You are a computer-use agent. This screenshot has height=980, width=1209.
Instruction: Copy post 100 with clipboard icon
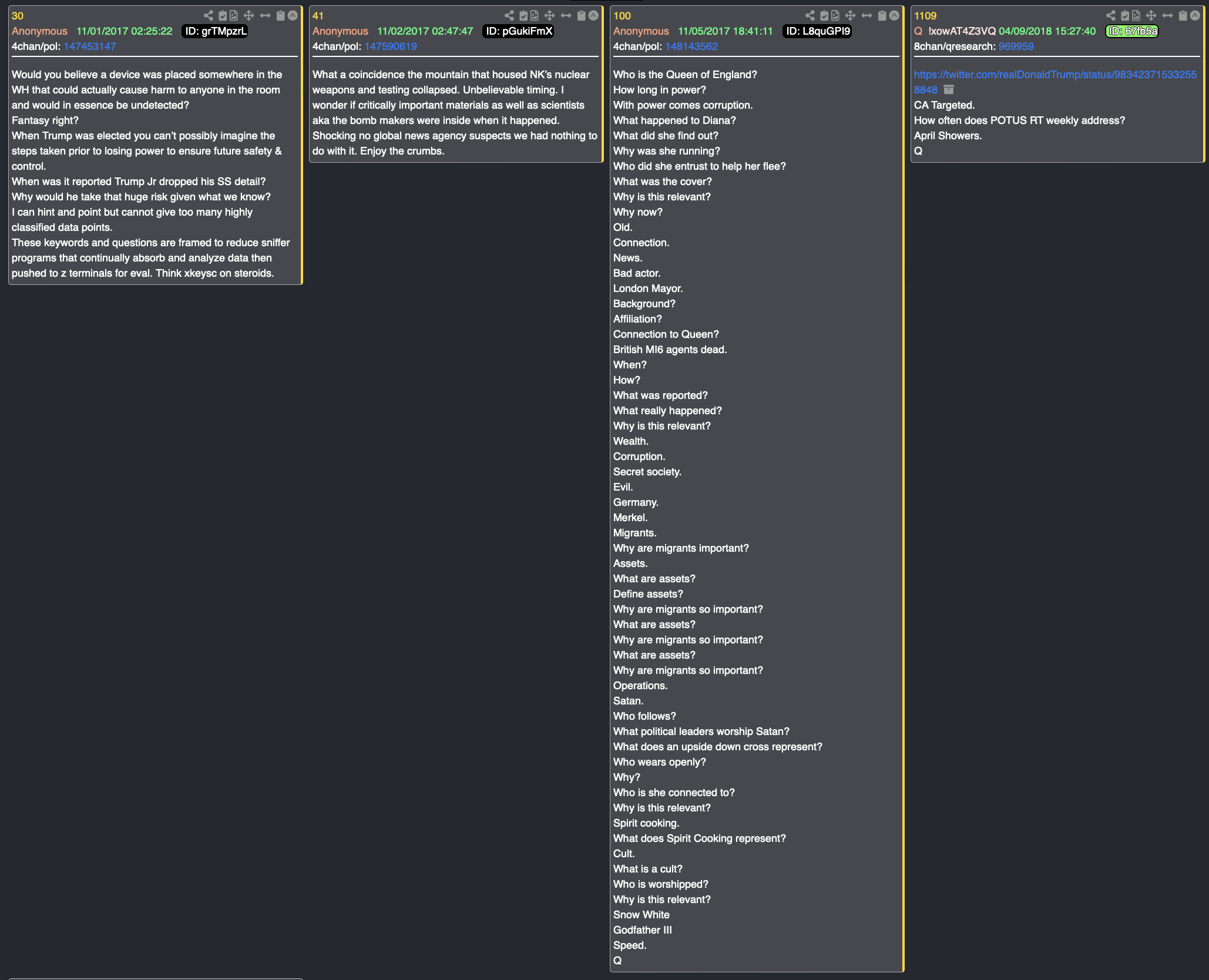pyautogui.click(x=882, y=16)
